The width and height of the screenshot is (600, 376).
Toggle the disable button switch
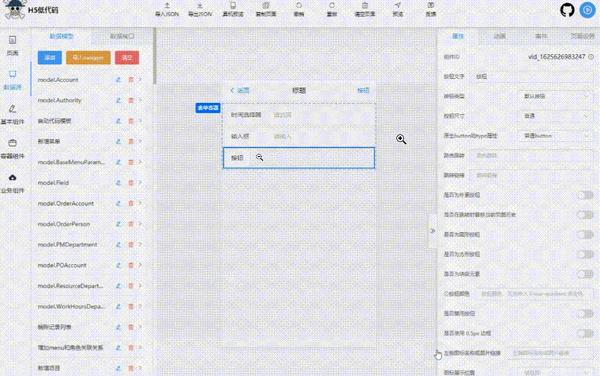585,314
